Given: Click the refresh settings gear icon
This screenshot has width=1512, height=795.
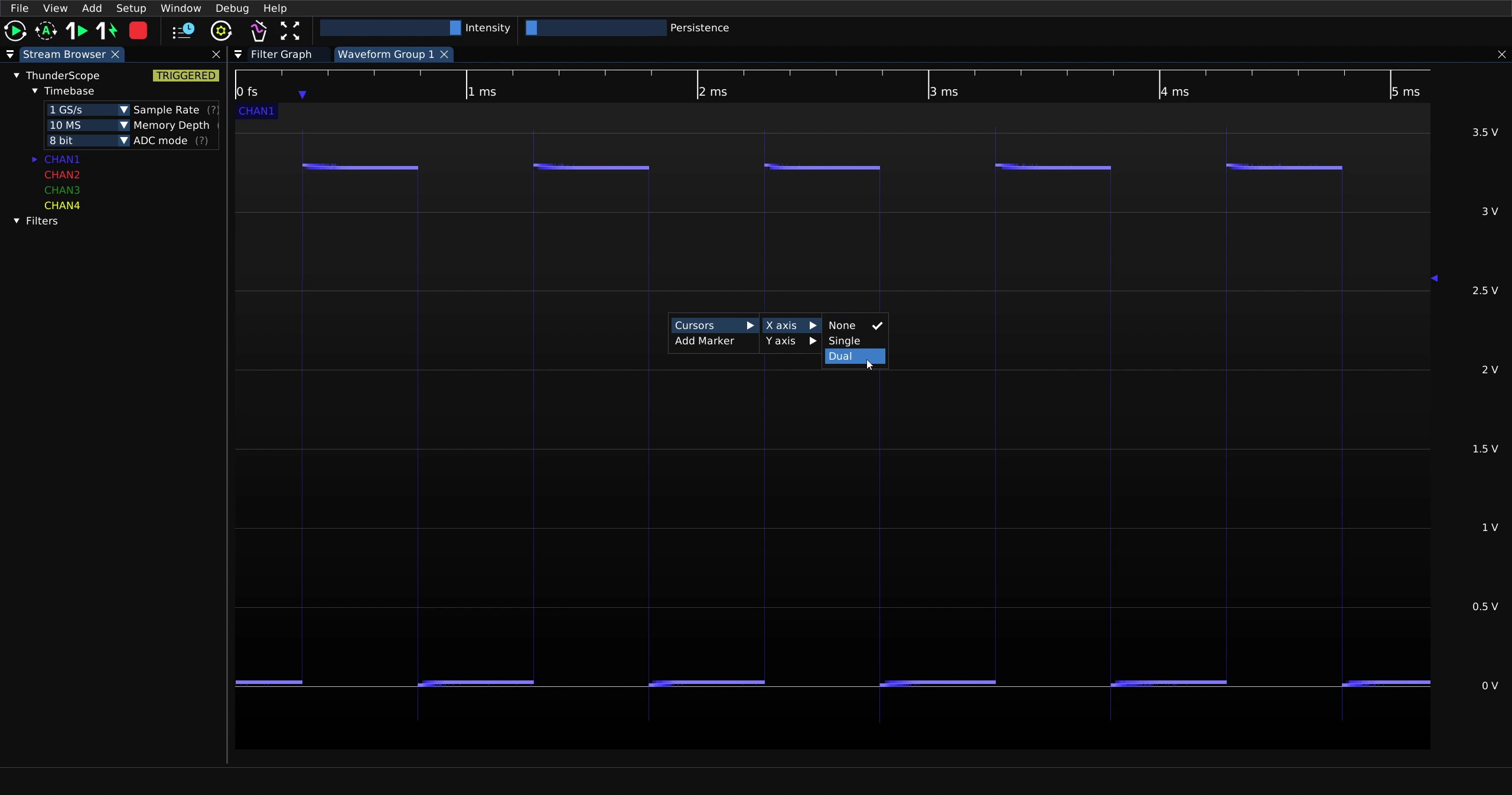Looking at the screenshot, I should [221, 31].
